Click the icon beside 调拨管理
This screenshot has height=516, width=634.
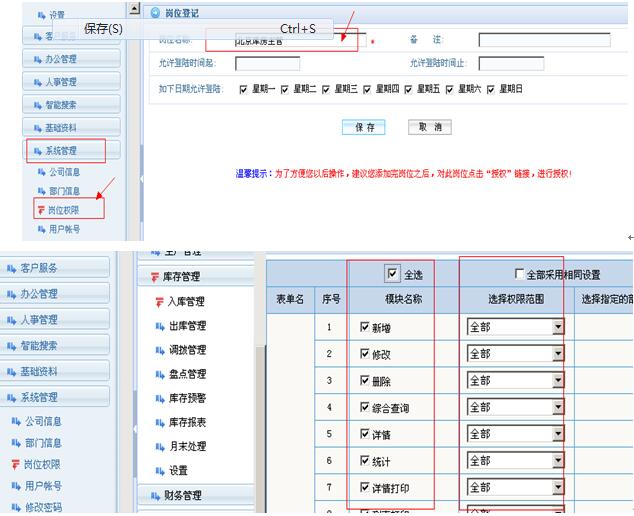[159, 350]
